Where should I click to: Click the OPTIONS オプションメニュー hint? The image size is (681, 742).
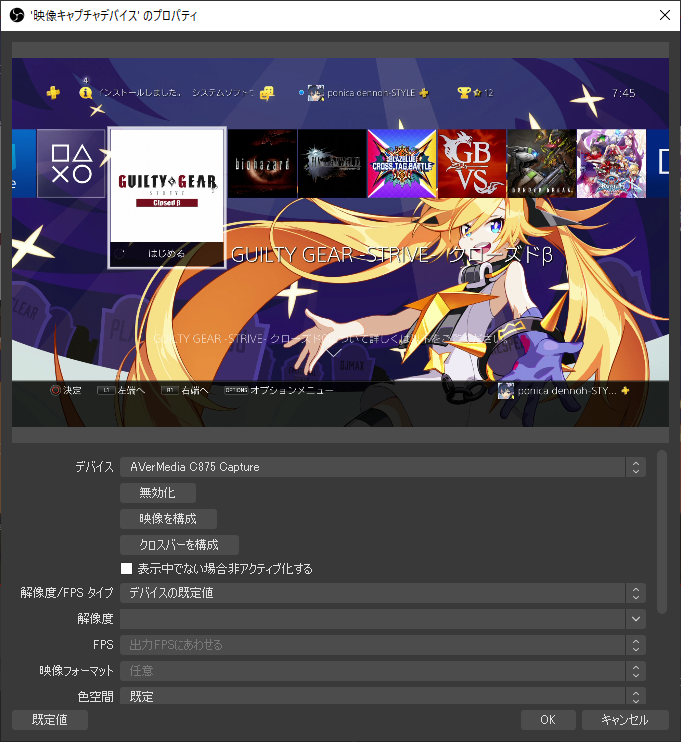click(279, 390)
